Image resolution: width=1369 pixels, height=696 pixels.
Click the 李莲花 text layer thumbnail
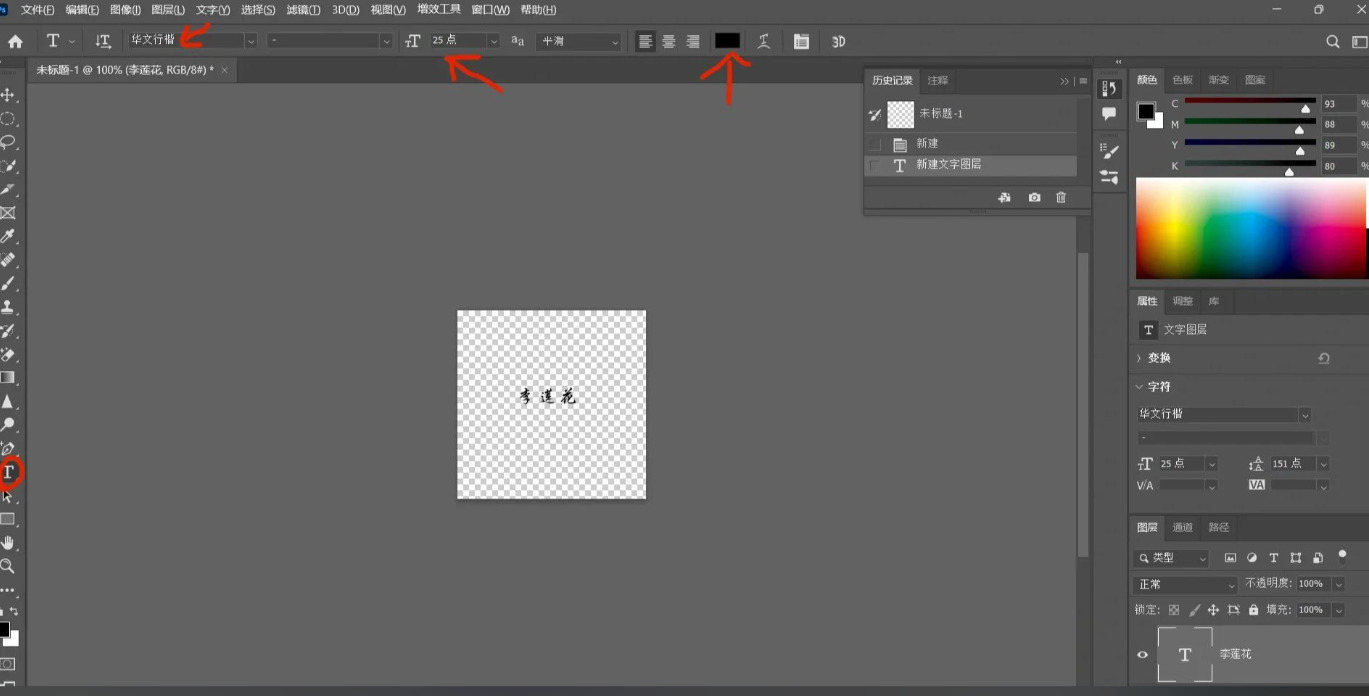[1185, 655]
